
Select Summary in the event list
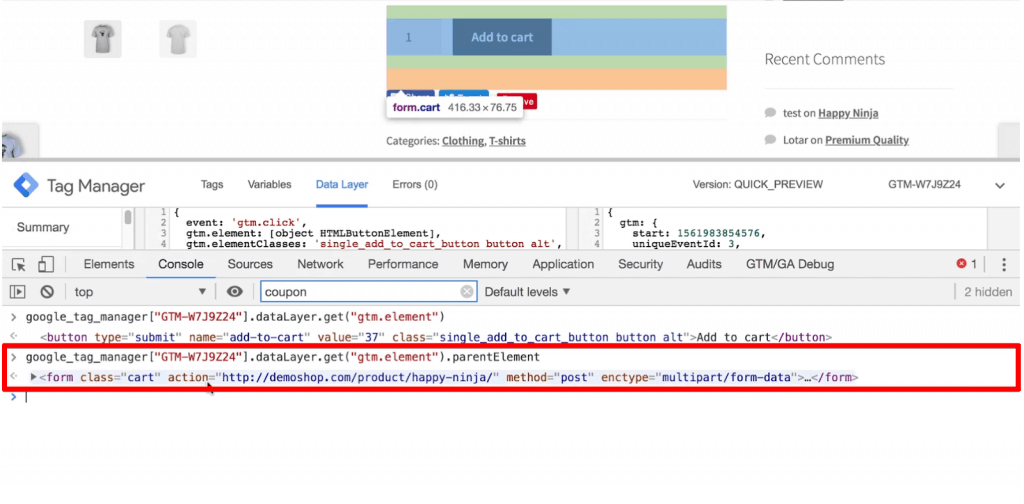pos(43,227)
